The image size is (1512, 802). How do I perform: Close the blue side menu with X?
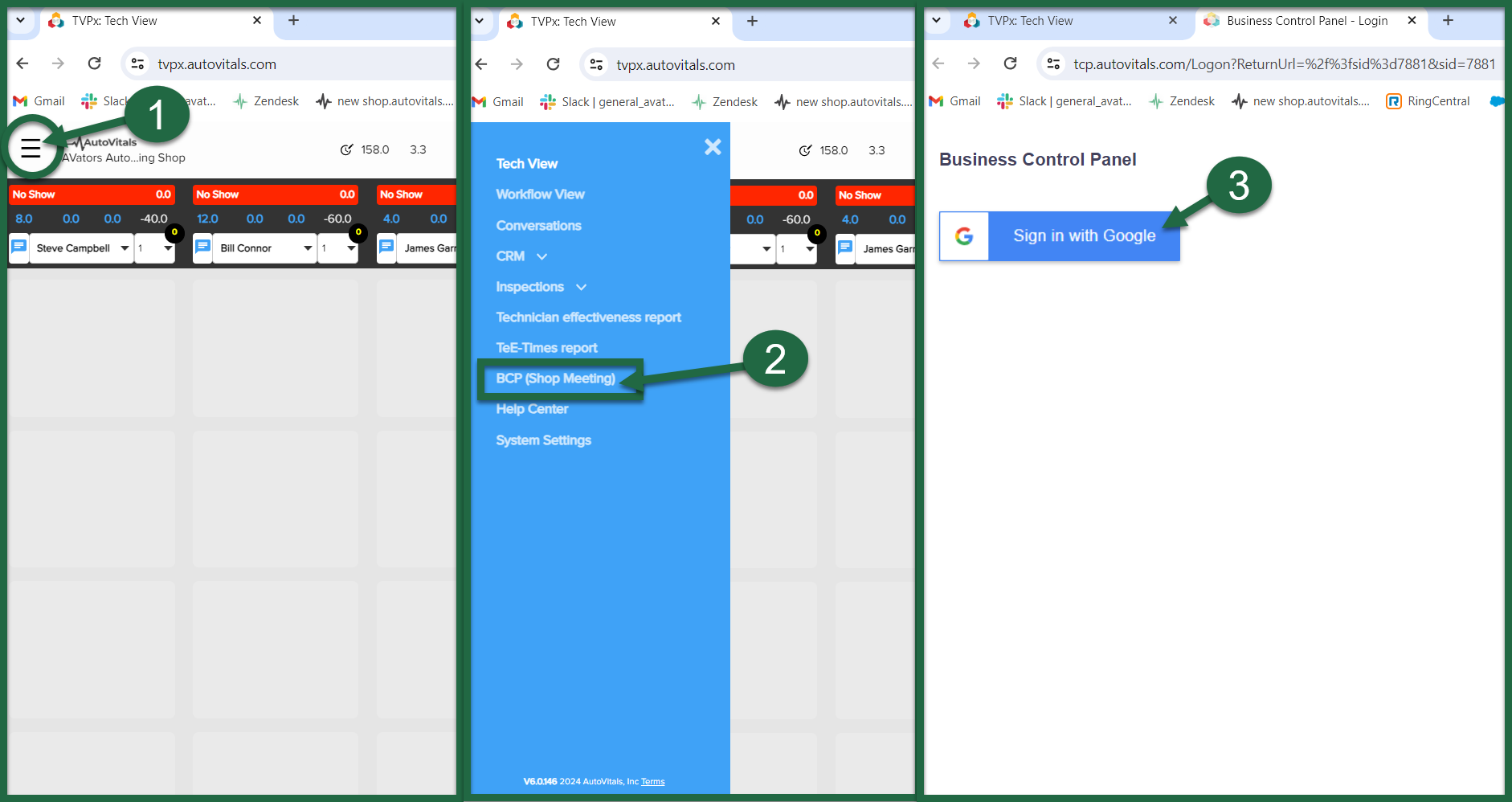712,147
